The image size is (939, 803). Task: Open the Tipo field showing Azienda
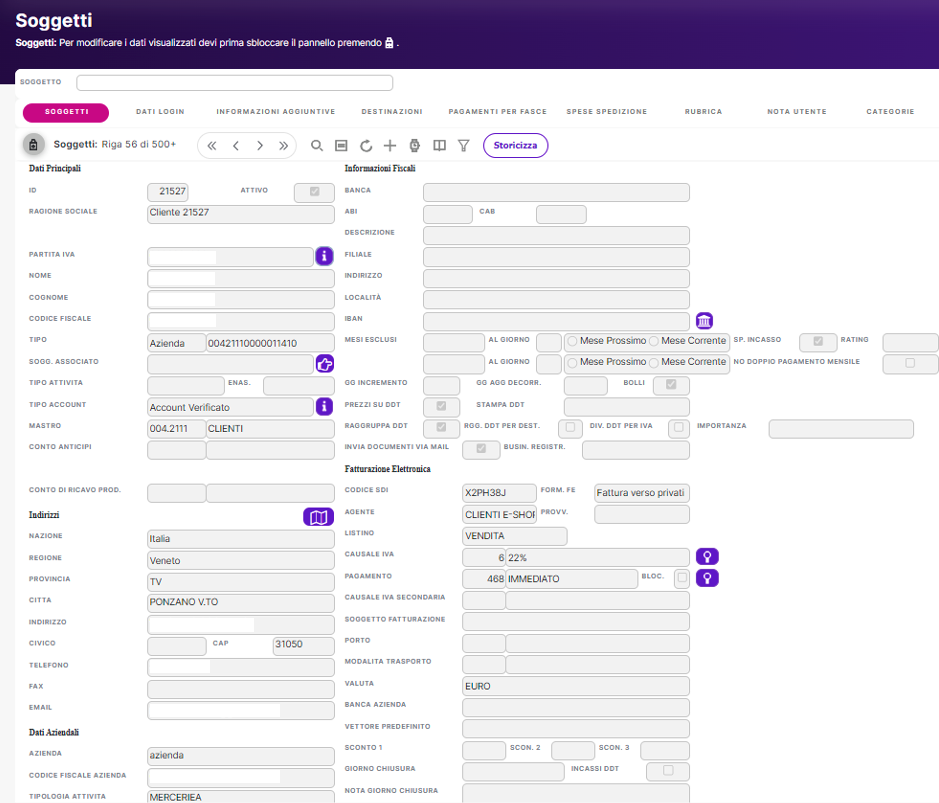point(176,343)
